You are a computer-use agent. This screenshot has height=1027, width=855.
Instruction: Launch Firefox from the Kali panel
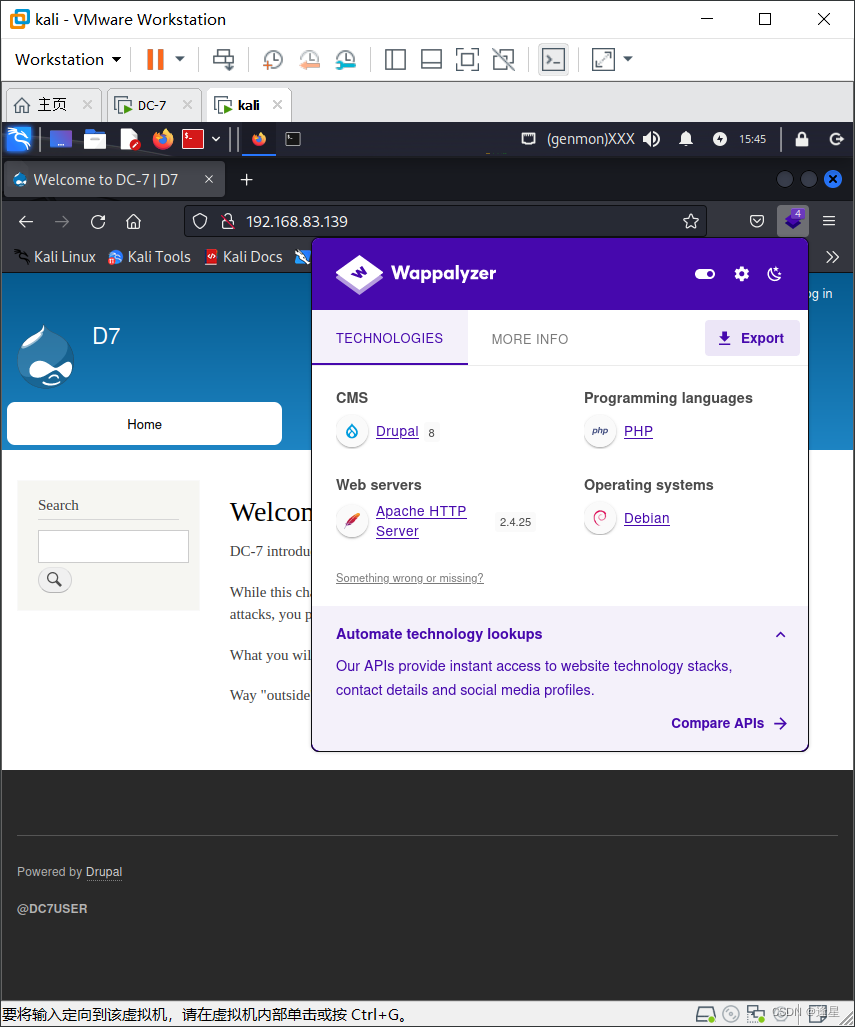(162, 139)
